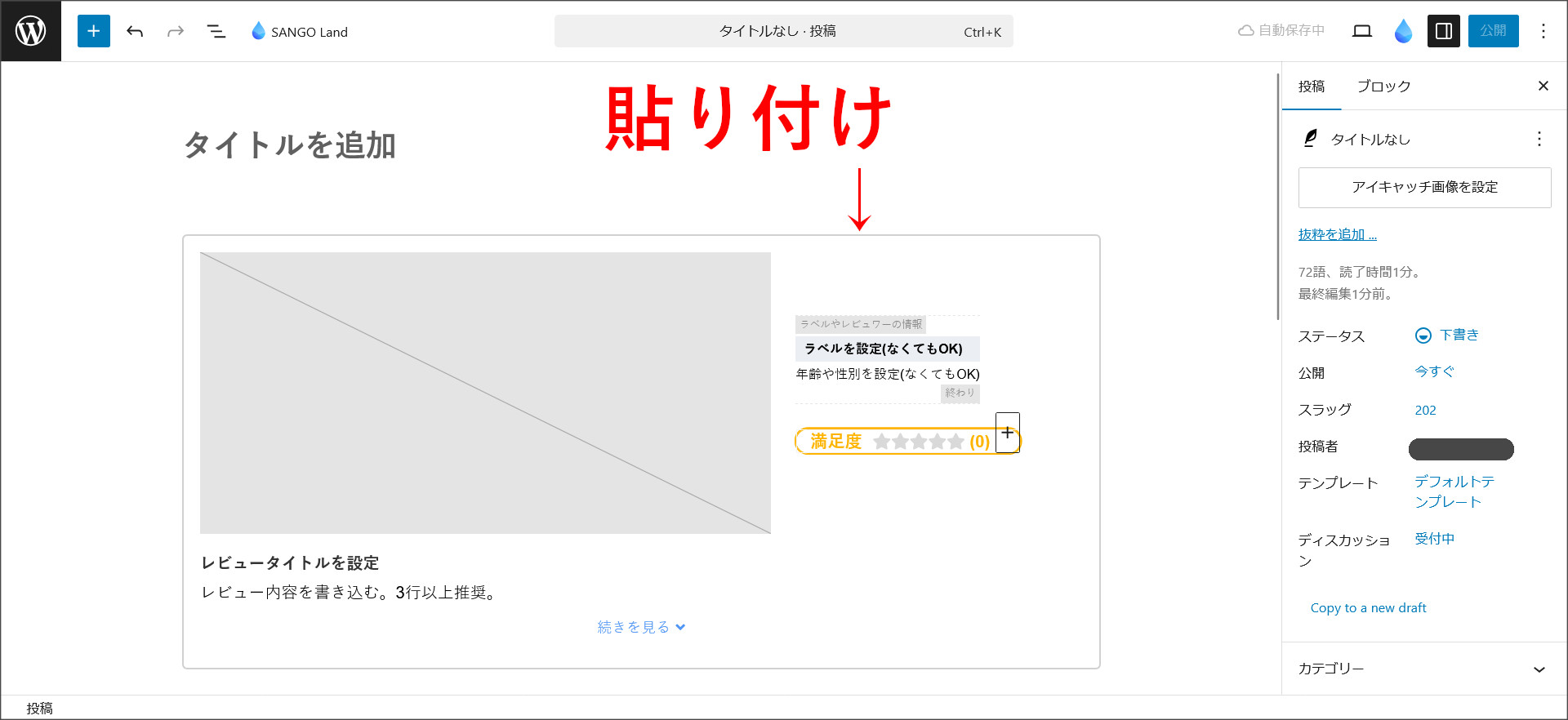Click the タイトルを追加 title field
1568x720 pixels.
coord(290,145)
